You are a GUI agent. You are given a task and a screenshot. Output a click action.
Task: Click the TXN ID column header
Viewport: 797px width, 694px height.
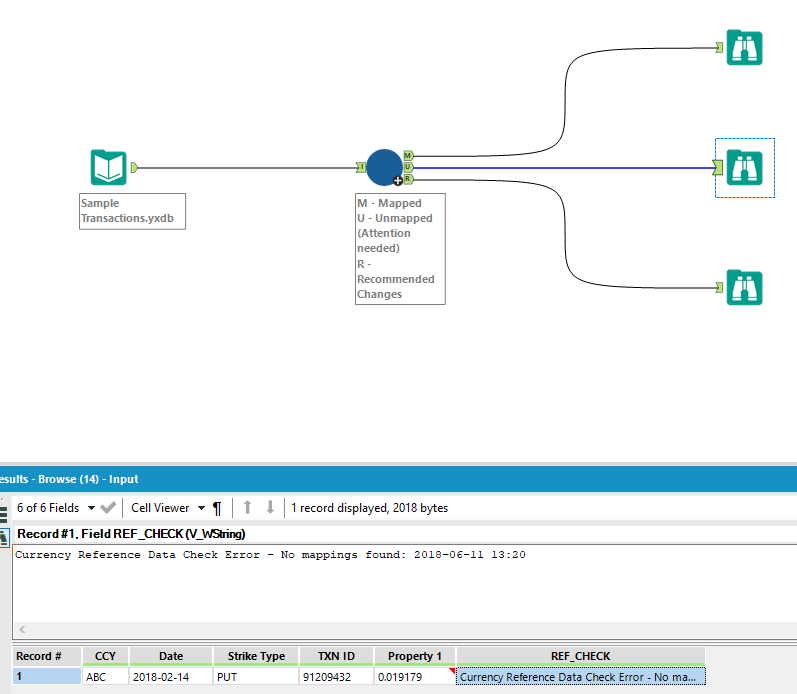336,656
